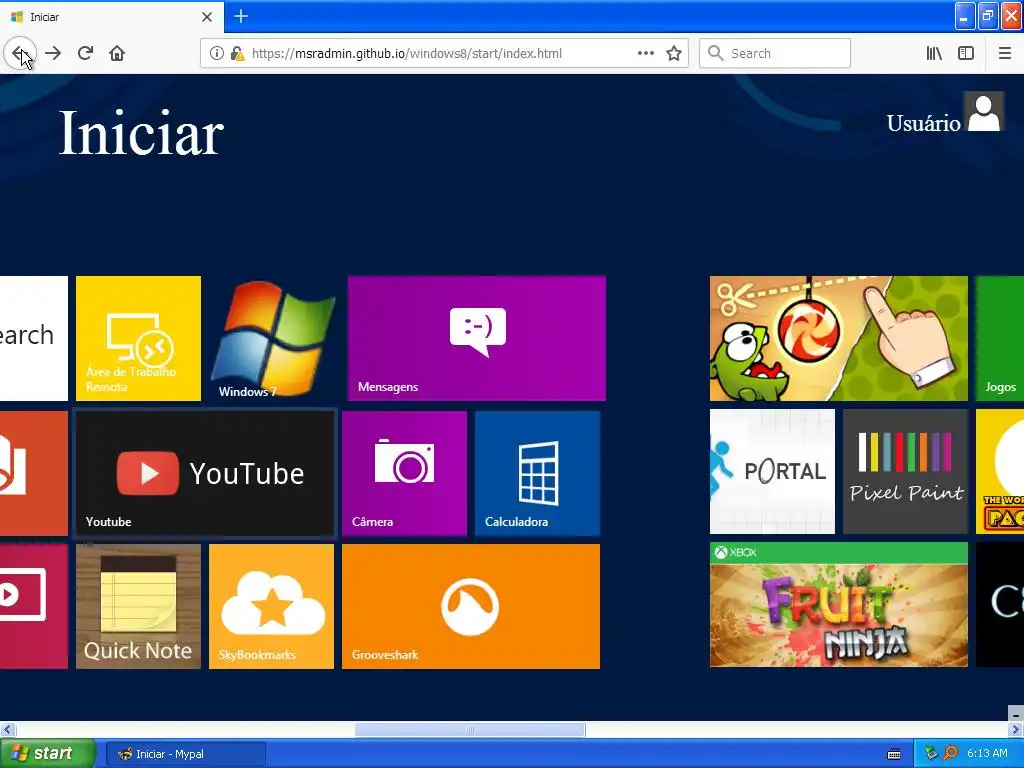The image size is (1024, 768).
Task: Open the partially visible Search tile
Action: [34, 338]
